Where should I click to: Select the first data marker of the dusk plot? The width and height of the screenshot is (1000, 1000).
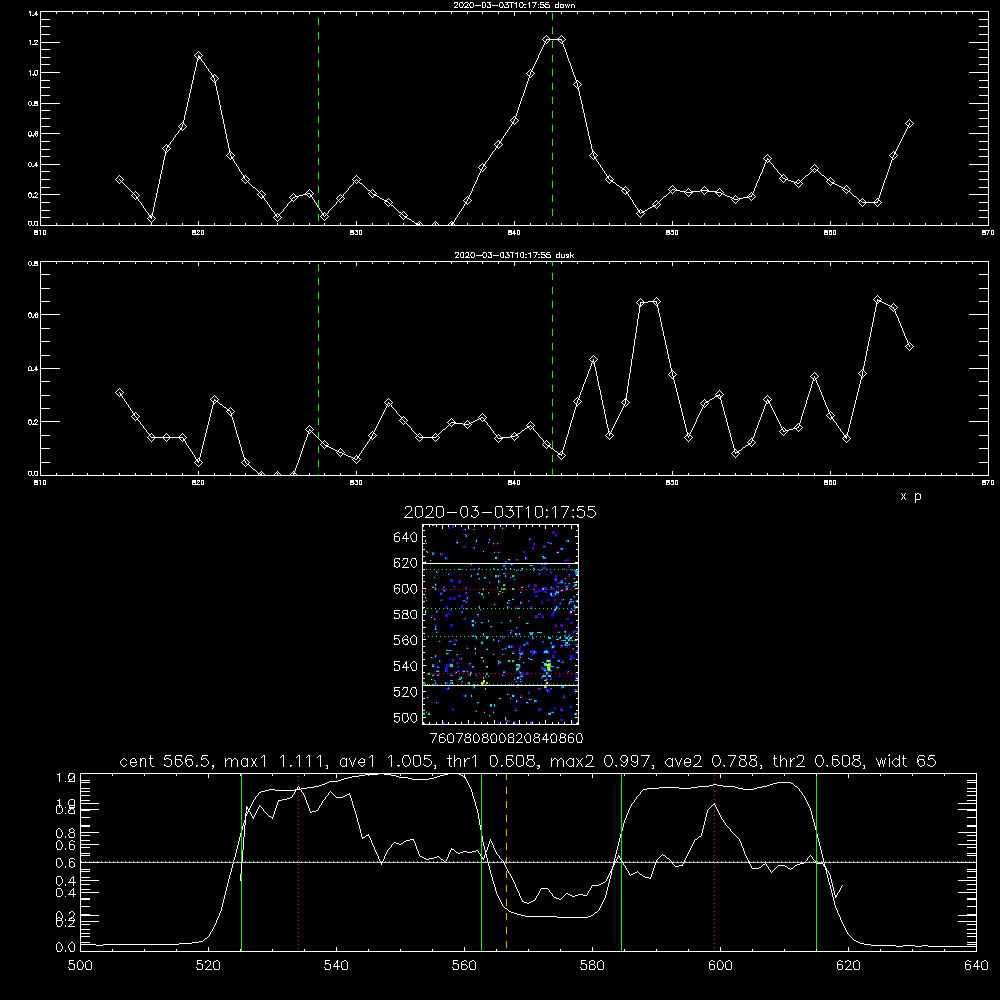click(x=119, y=393)
